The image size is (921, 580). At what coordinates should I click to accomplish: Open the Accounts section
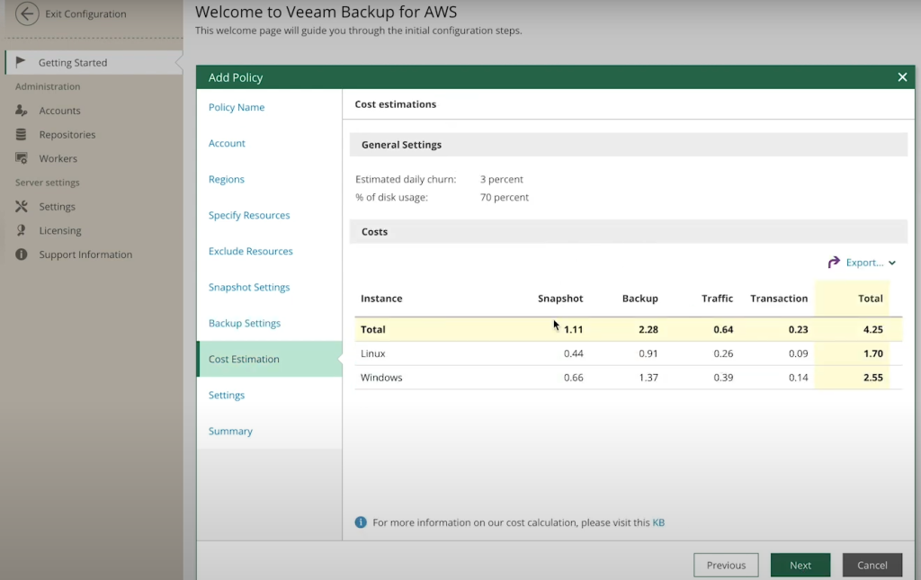point(59,110)
